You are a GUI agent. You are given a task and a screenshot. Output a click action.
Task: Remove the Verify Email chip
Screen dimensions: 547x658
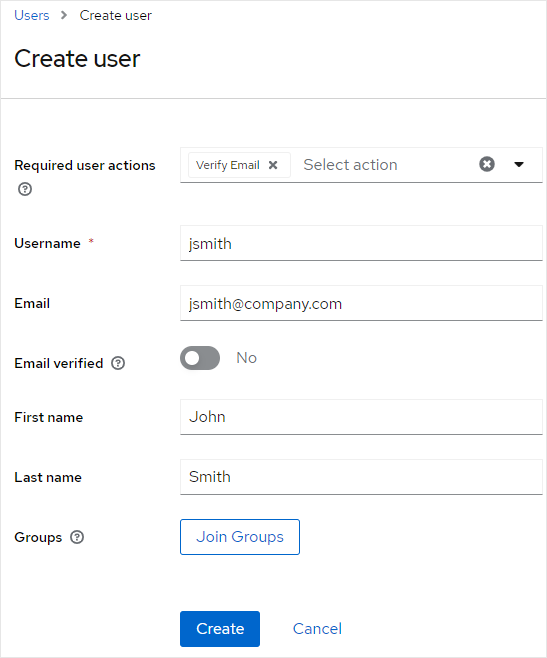[273, 165]
